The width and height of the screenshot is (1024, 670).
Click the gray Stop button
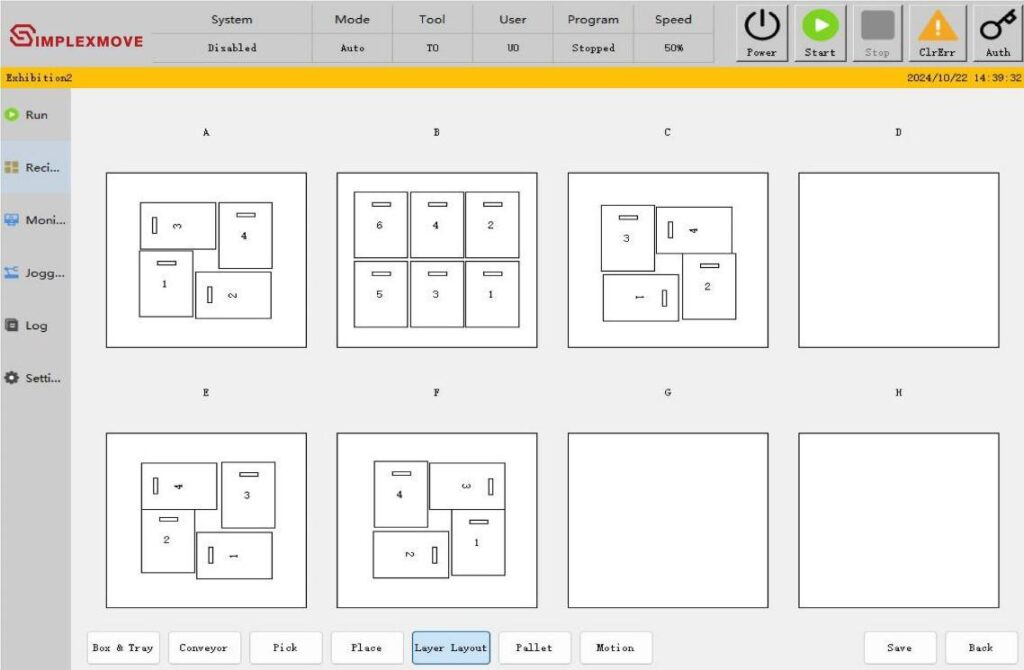coord(877,33)
